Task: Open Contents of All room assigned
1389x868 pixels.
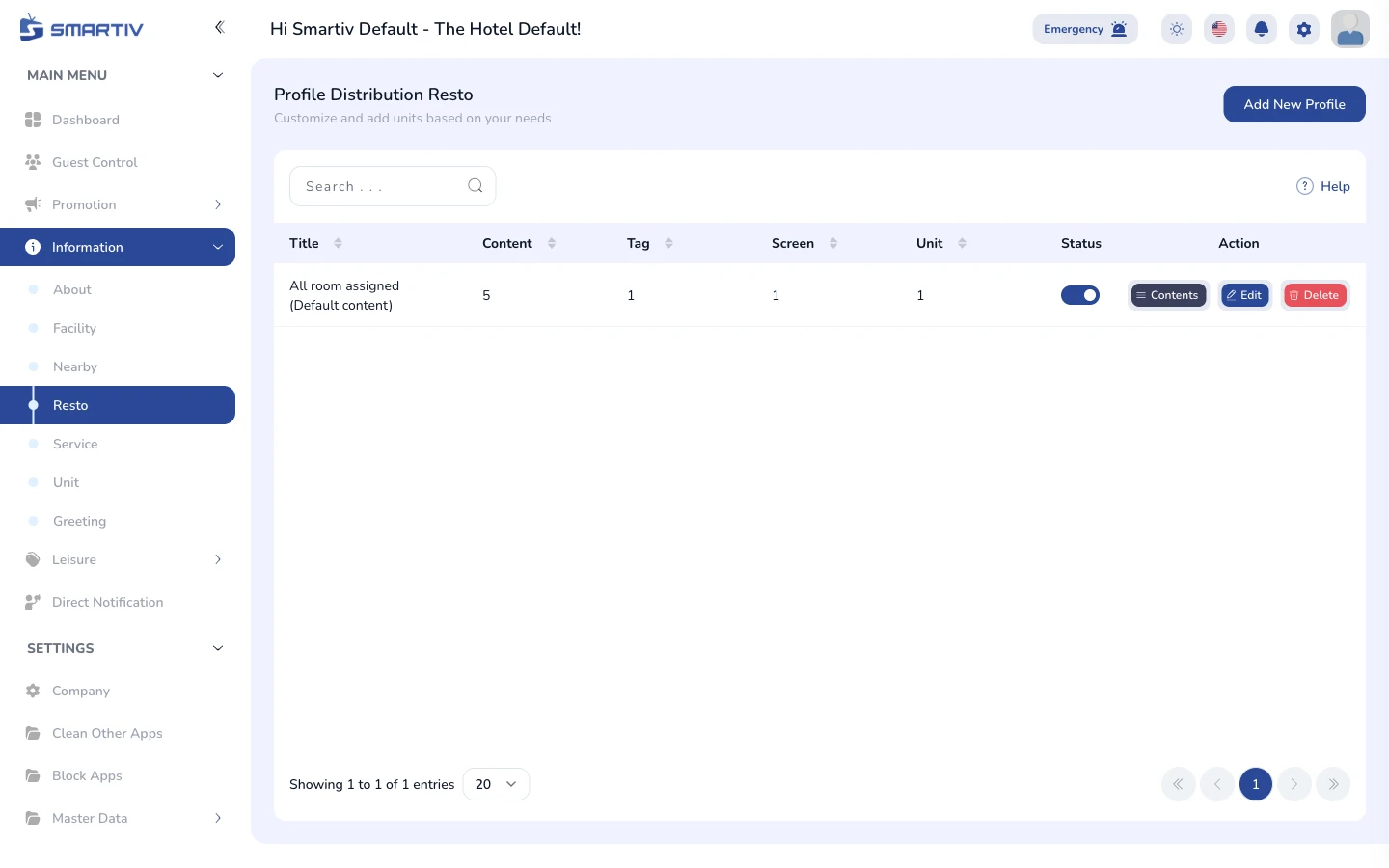Action: pyautogui.click(x=1168, y=295)
